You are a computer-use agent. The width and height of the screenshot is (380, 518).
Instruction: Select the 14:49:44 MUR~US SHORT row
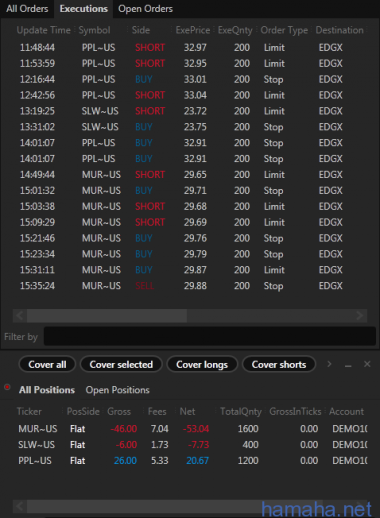[x=190, y=175]
